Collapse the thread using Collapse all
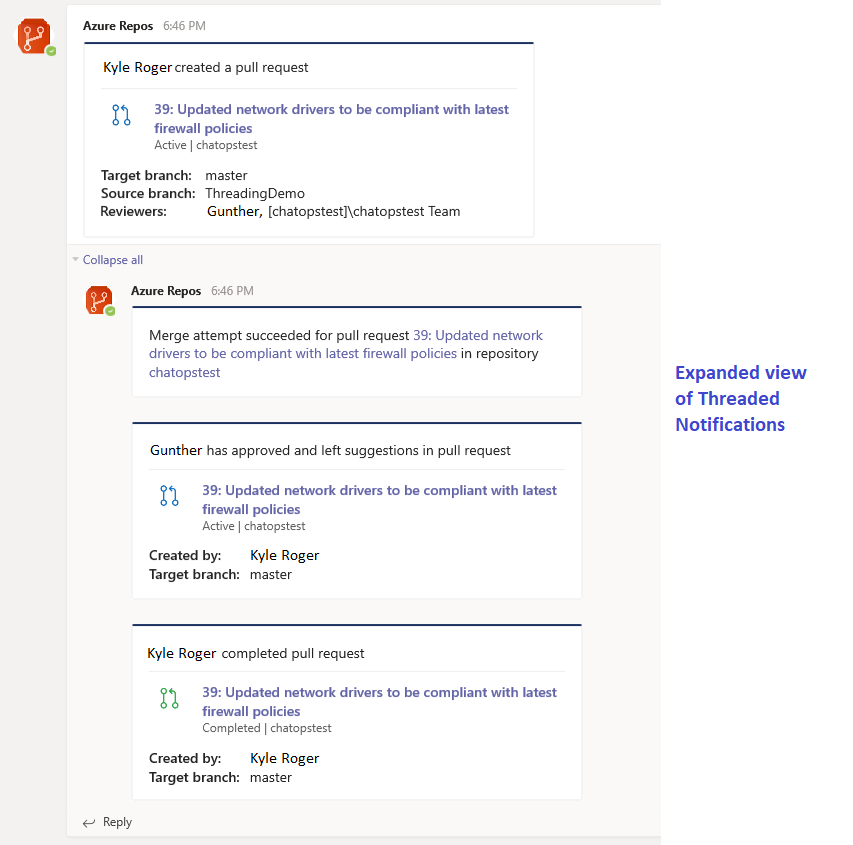Image resolution: width=853 pixels, height=845 pixels. click(111, 259)
